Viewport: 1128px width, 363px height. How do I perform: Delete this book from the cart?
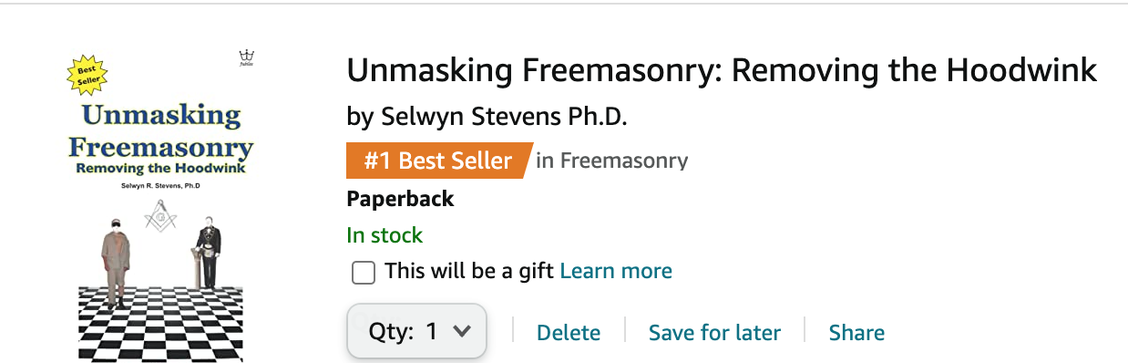point(568,333)
